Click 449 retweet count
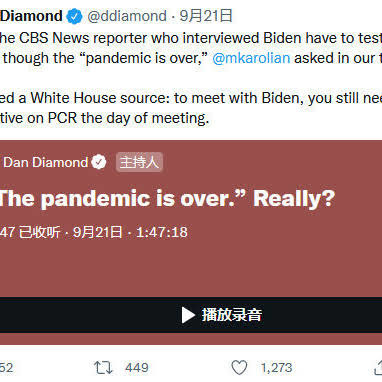The height and width of the screenshot is (382, 382). point(137,368)
